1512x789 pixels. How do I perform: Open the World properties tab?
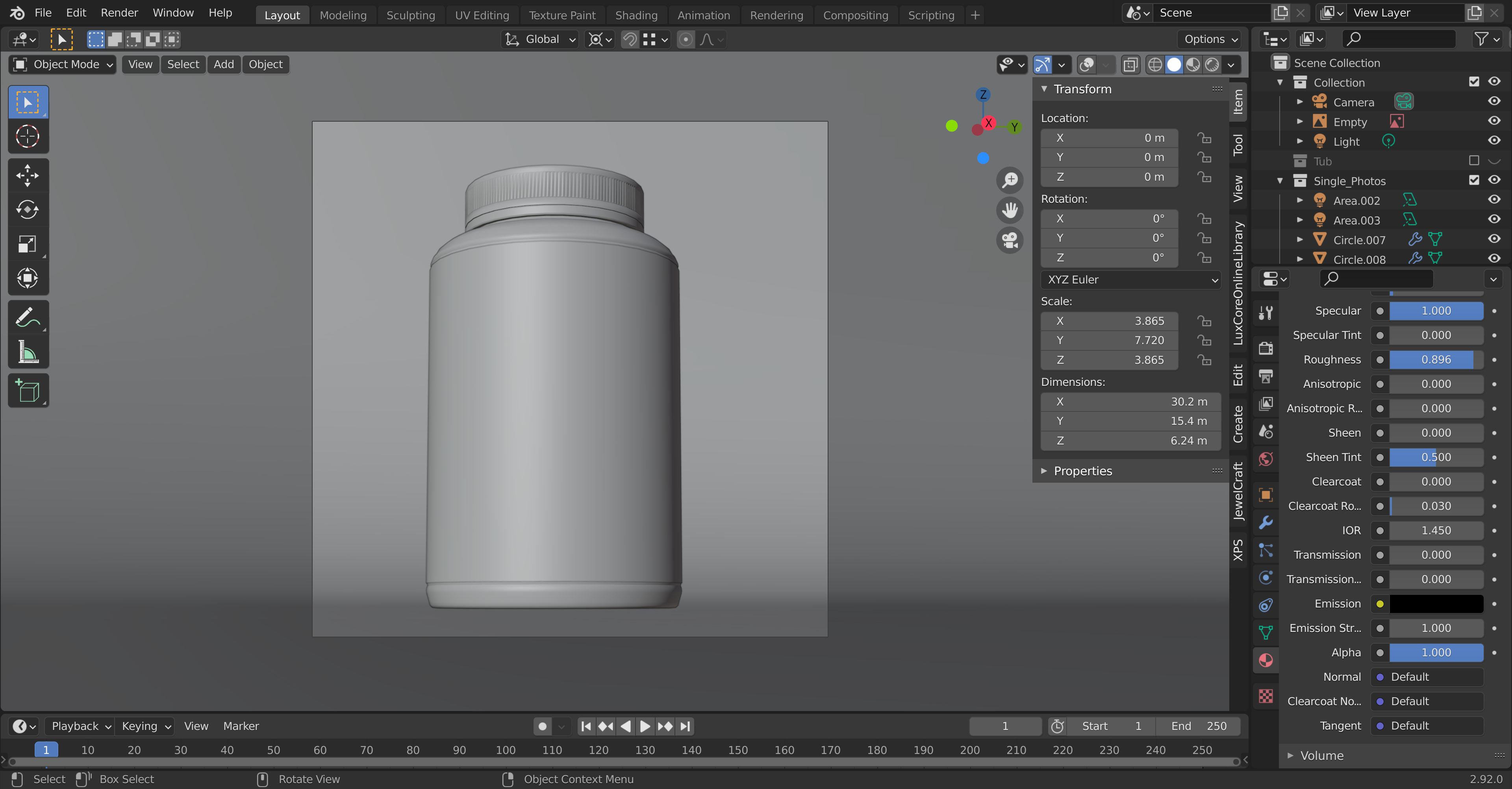pos(1266,459)
